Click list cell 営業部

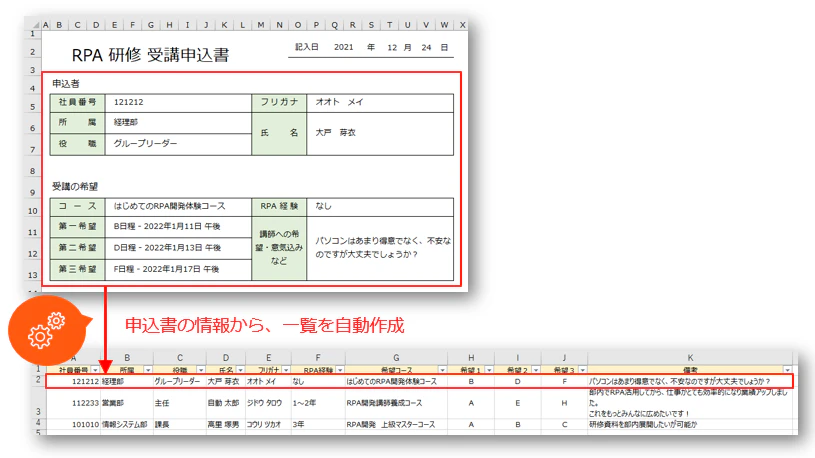[x=113, y=403]
